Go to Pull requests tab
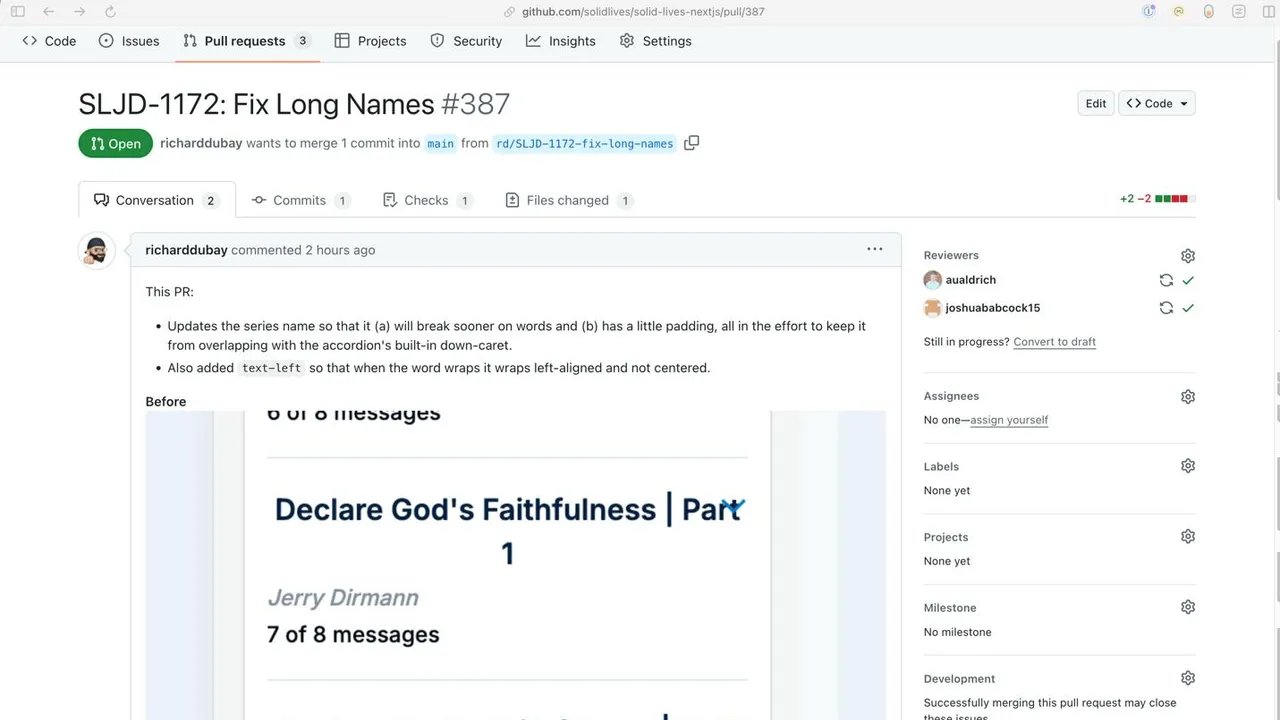This screenshot has height=720, width=1280. pyautogui.click(x=247, y=41)
